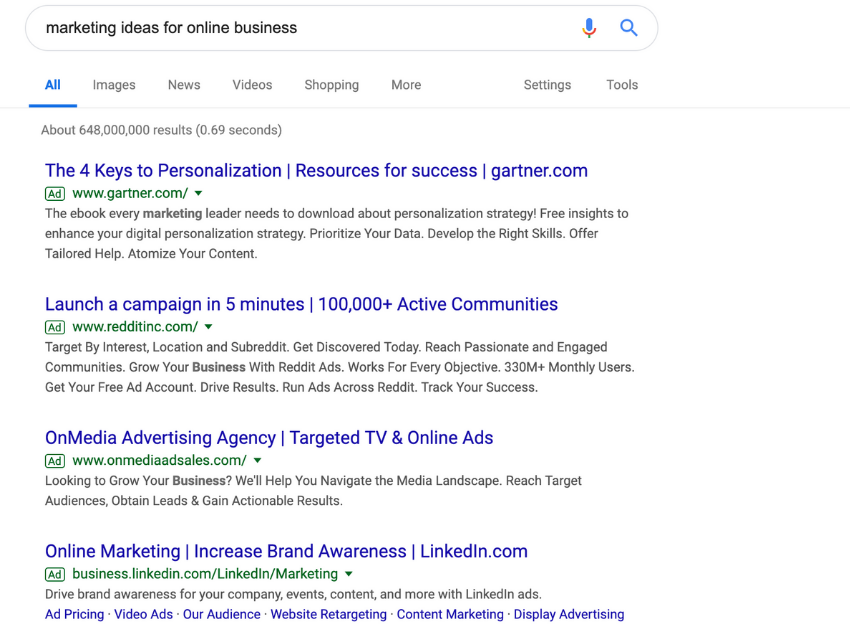Click the Ad badge next to www.gartner.com
The image size is (850, 640).
pos(55,193)
